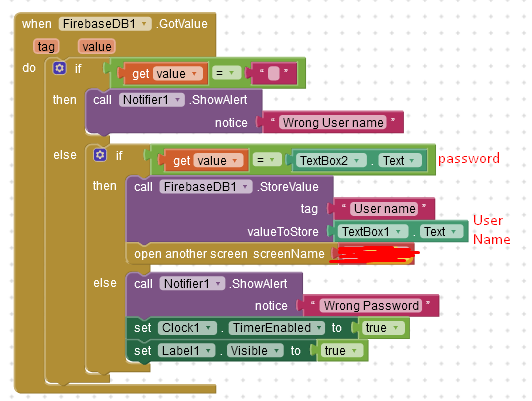The width and height of the screenshot is (532, 401).
Task: Select the orange 'tag' parameter
Action: (x=46, y=47)
